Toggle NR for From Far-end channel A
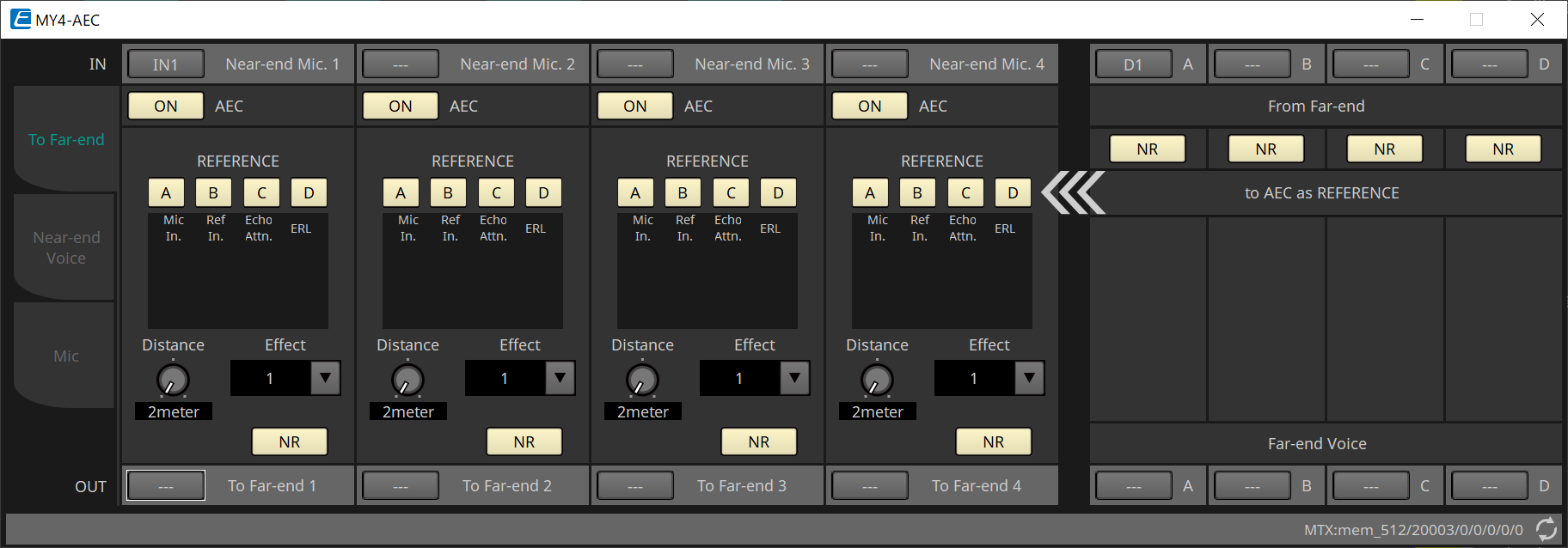This screenshot has width=1568, height=548. 1147,149
